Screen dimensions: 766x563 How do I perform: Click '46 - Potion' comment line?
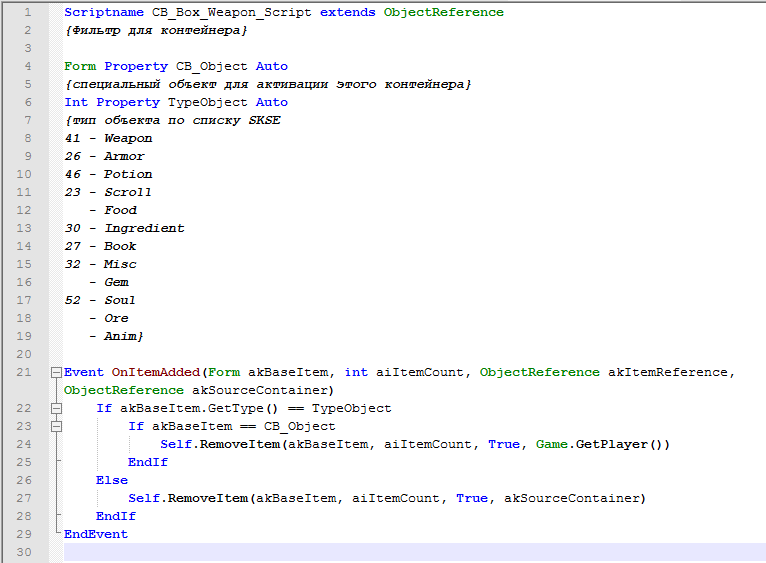[x=108, y=174]
